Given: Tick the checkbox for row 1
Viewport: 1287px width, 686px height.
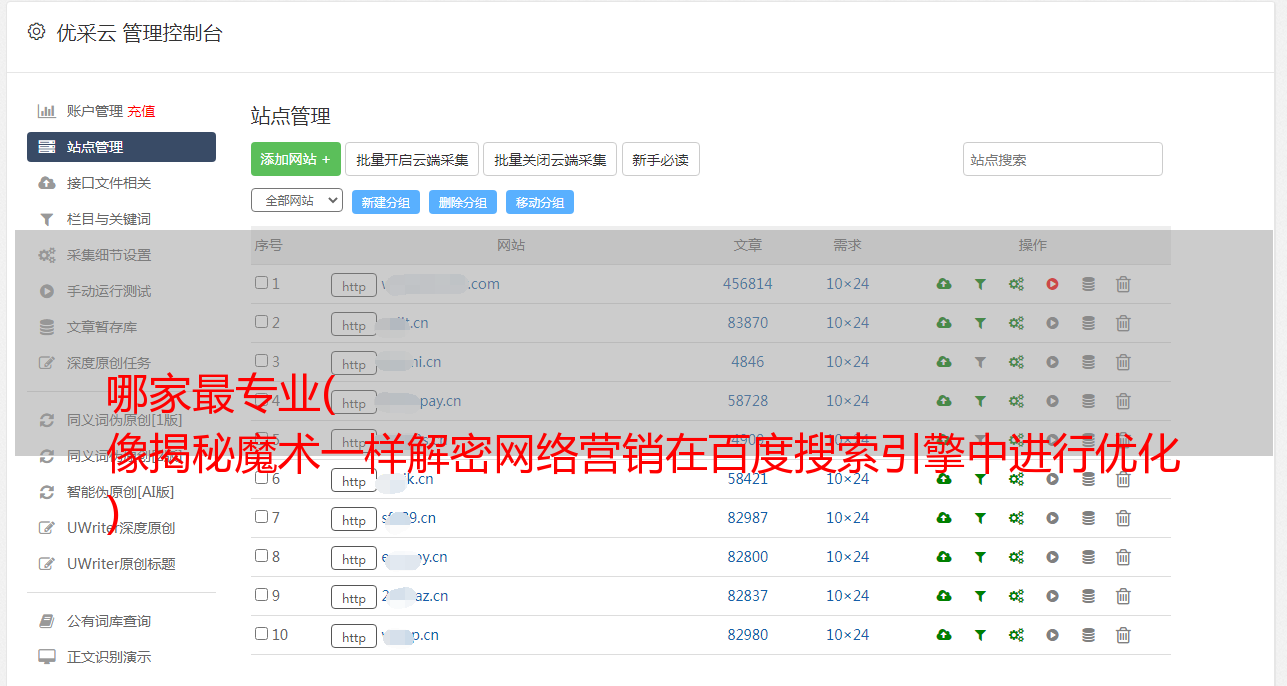Looking at the screenshot, I should click(x=261, y=283).
